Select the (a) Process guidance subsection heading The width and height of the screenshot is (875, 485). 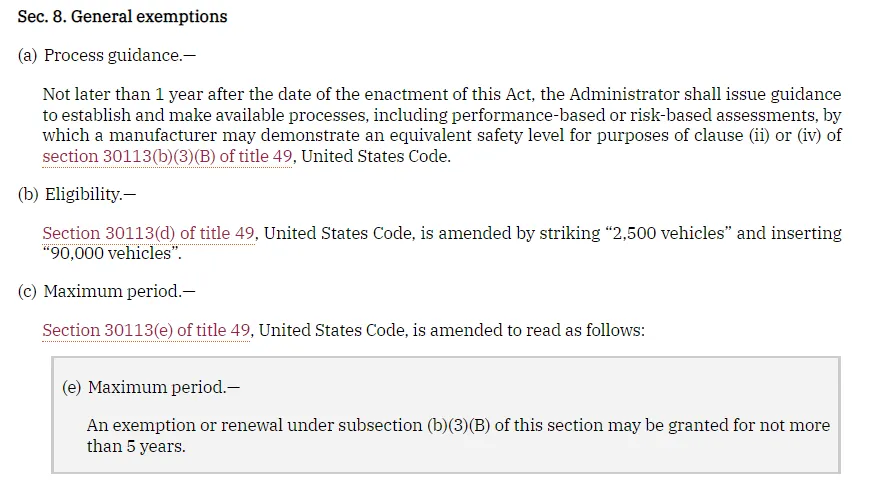[x=107, y=55]
